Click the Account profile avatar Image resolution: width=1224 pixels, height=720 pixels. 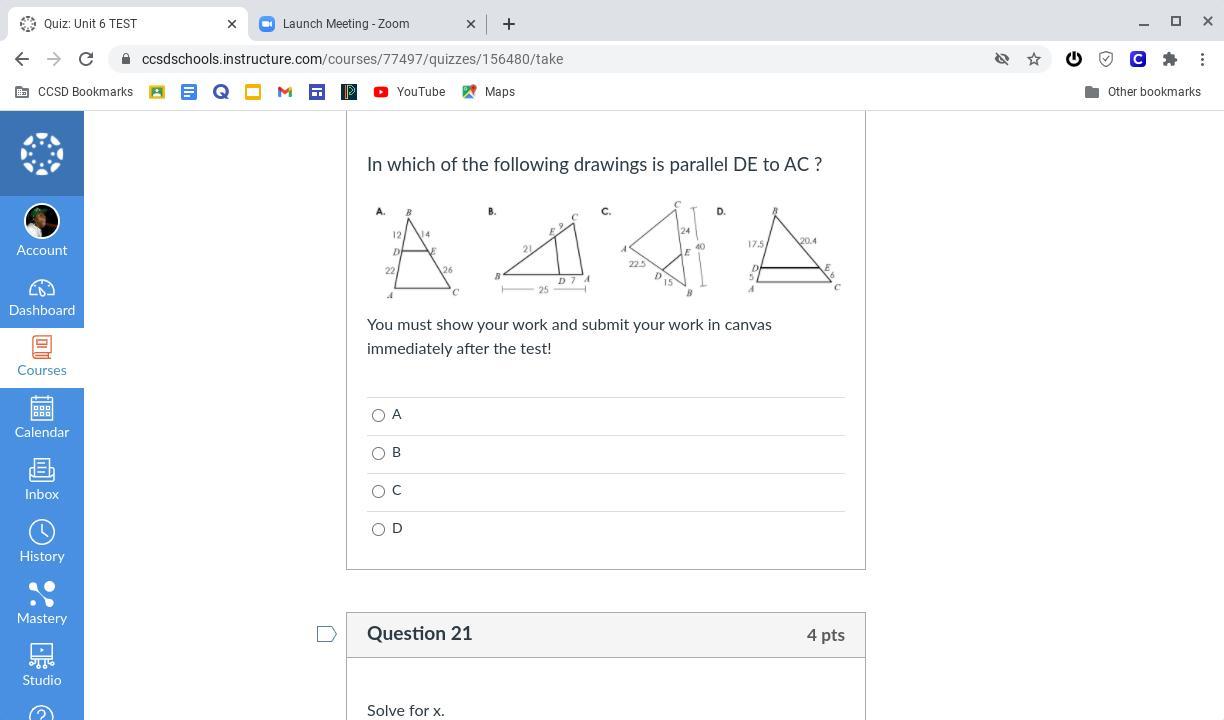pyautogui.click(x=42, y=221)
